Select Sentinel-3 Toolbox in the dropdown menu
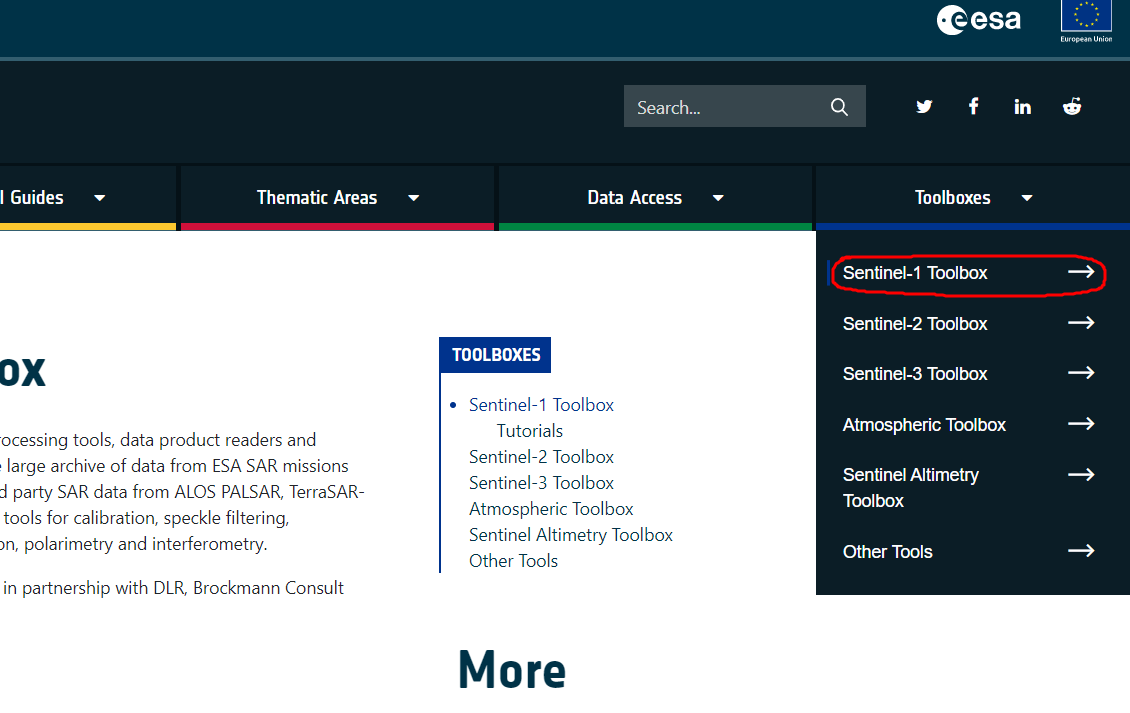This screenshot has width=1130, height=713. [915, 373]
